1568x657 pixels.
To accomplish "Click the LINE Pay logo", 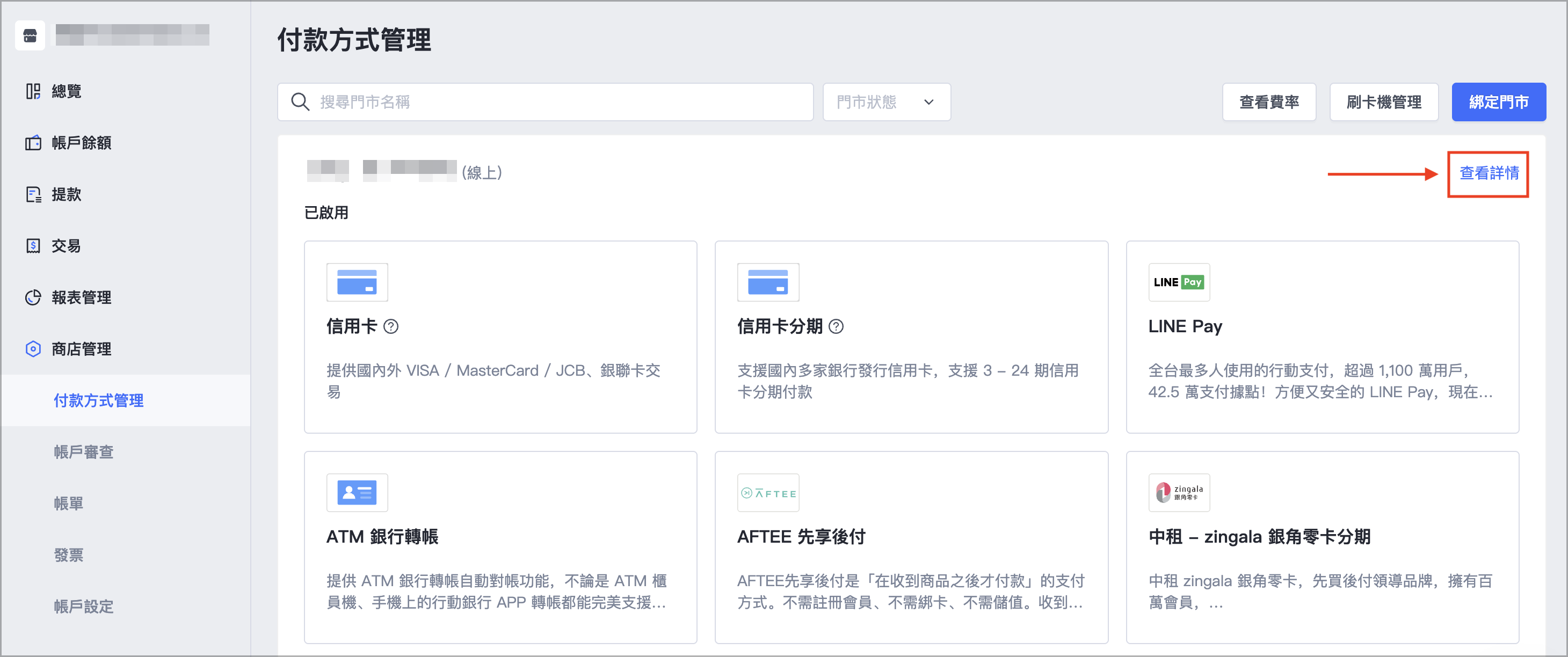I will [x=1179, y=282].
